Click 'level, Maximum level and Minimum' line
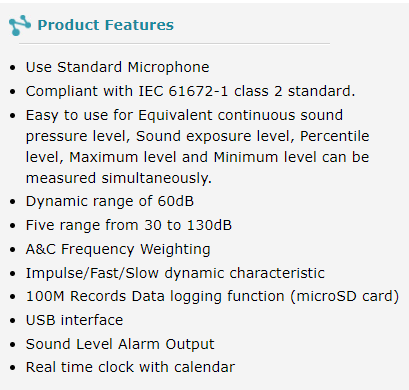Viewport: 409px width, 390px height. coord(198,157)
